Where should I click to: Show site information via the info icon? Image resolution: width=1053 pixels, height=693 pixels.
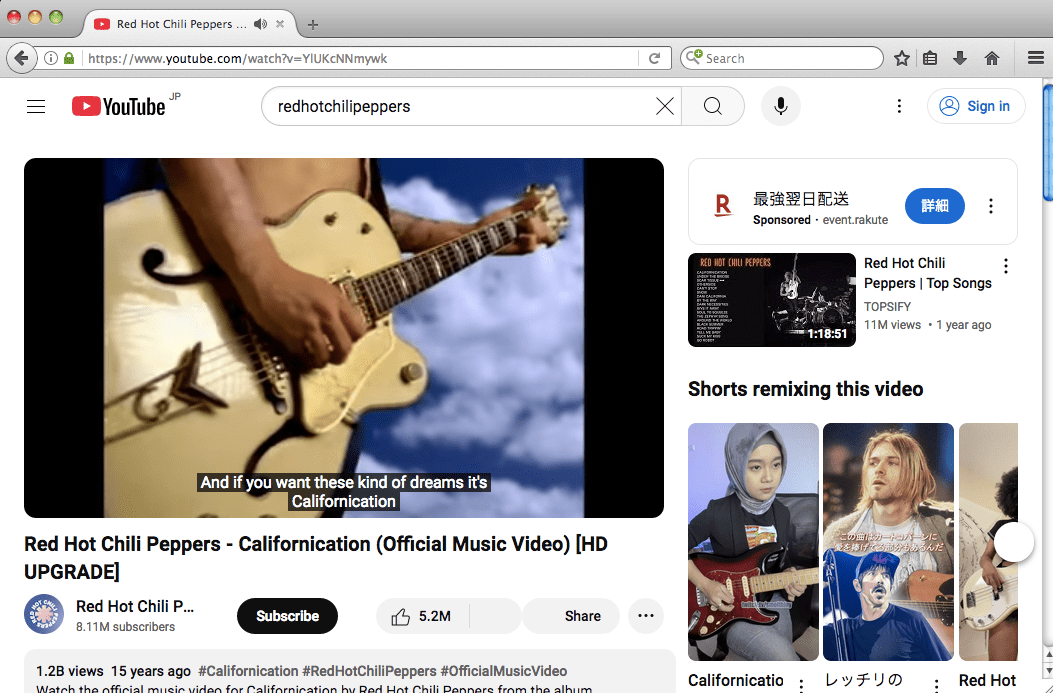[50, 58]
